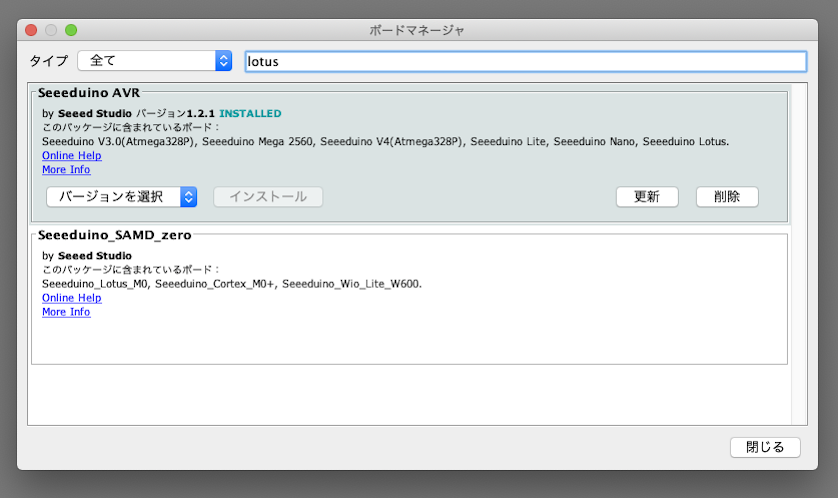Click the ボードマネージャ title bar text
The width and height of the screenshot is (838, 498).
(417, 30)
